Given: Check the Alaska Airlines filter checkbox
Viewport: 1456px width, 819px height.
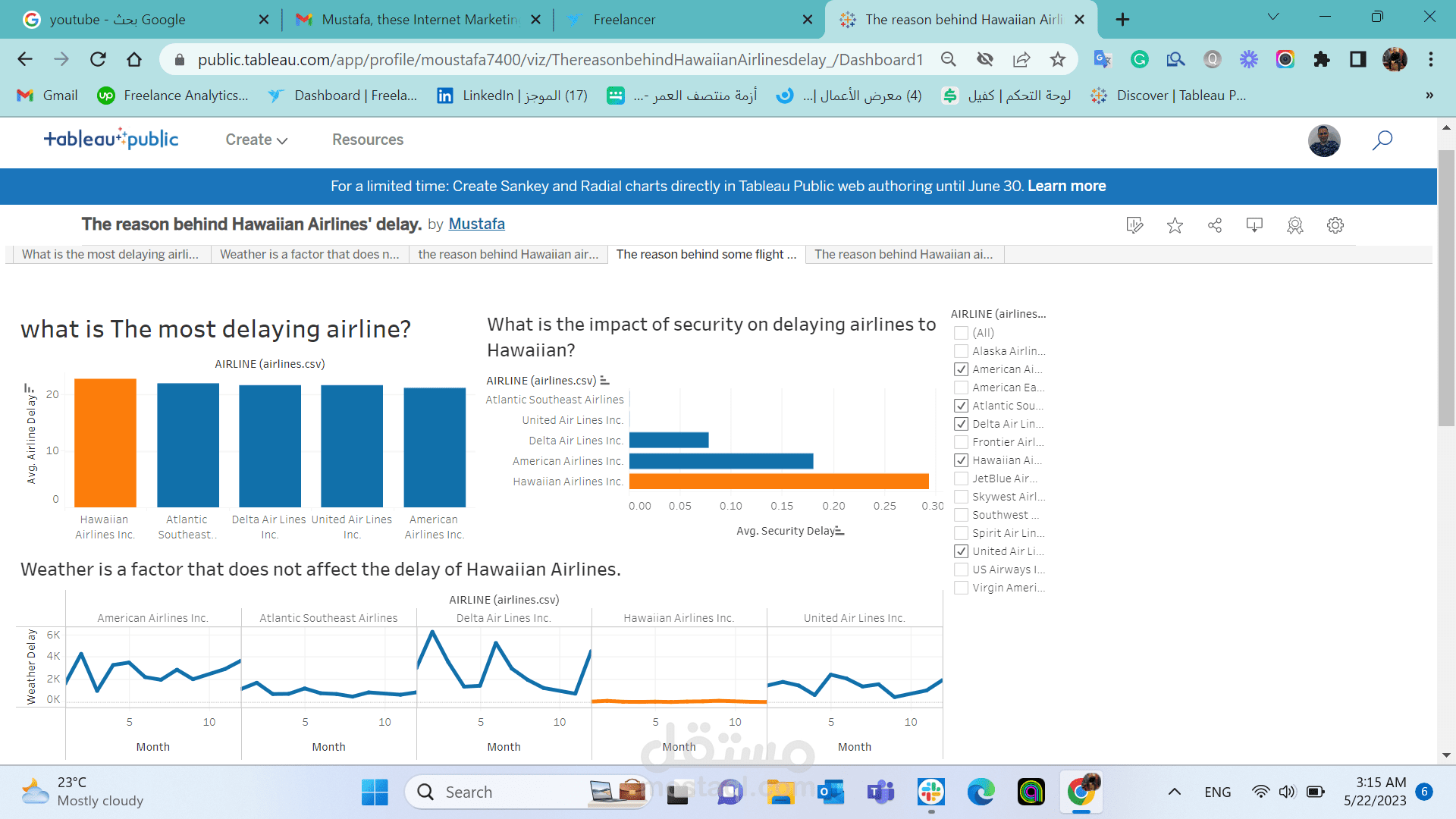Looking at the screenshot, I should coord(962,351).
